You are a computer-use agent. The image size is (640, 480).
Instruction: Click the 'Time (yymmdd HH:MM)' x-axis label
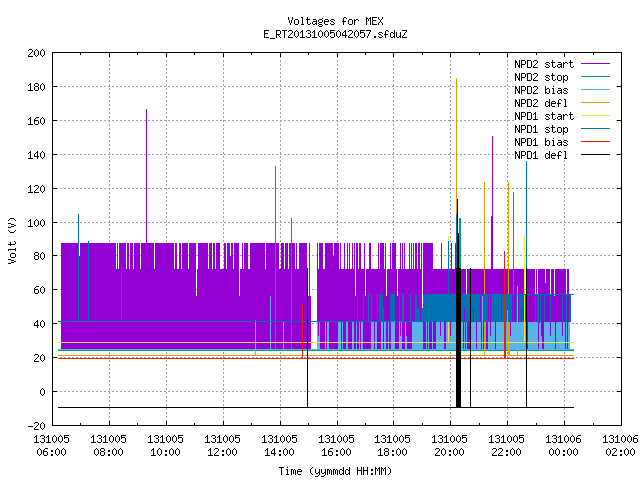335,471
